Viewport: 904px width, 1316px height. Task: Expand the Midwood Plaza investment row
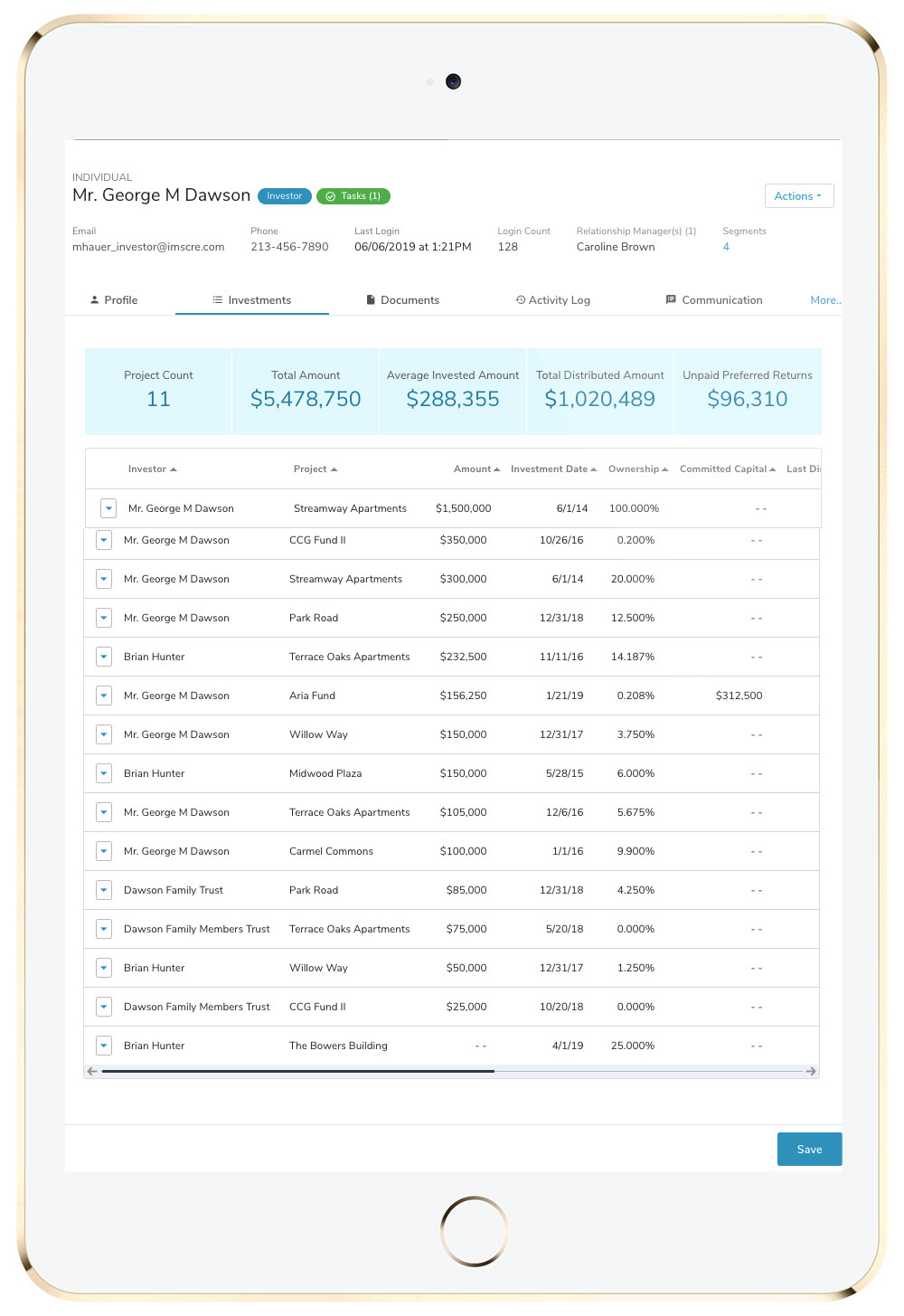pyautogui.click(x=104, y=773)
